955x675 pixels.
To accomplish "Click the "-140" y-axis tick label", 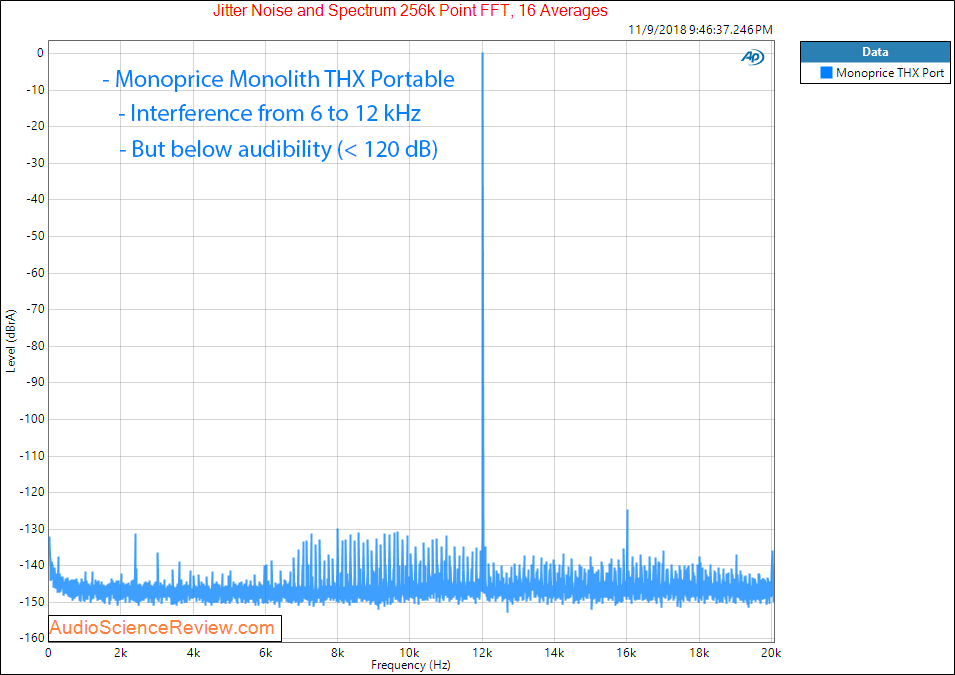I will pos(32,565).
